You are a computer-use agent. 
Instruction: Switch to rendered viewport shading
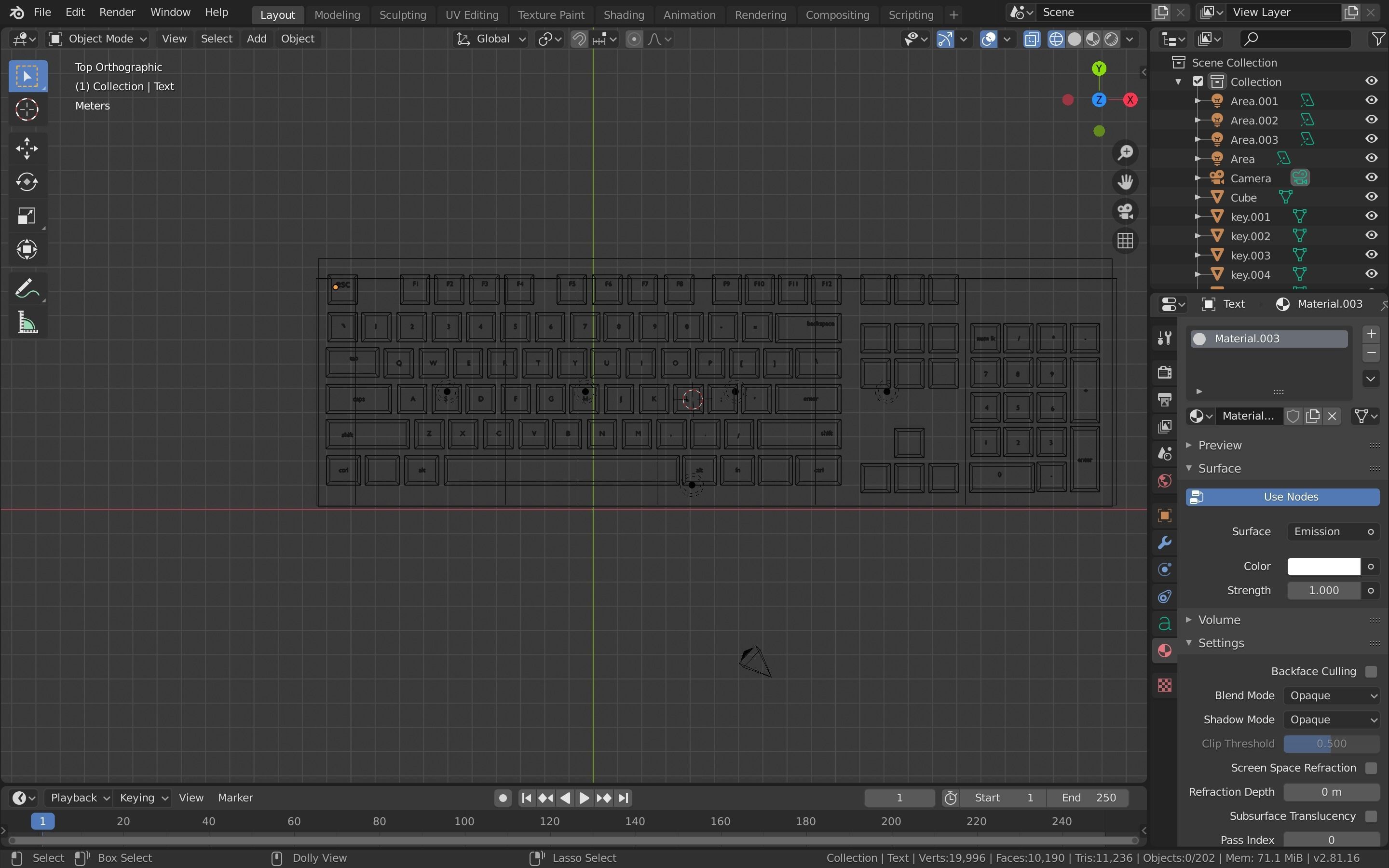(x=1111, y=39)
